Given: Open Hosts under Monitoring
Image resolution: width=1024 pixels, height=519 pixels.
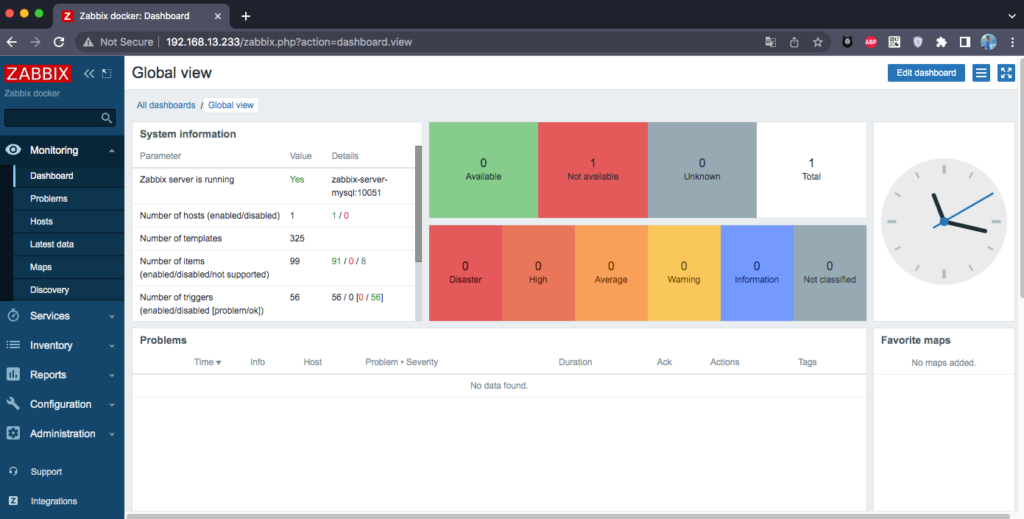Looking at the screenshot, I should coord(68,221).
